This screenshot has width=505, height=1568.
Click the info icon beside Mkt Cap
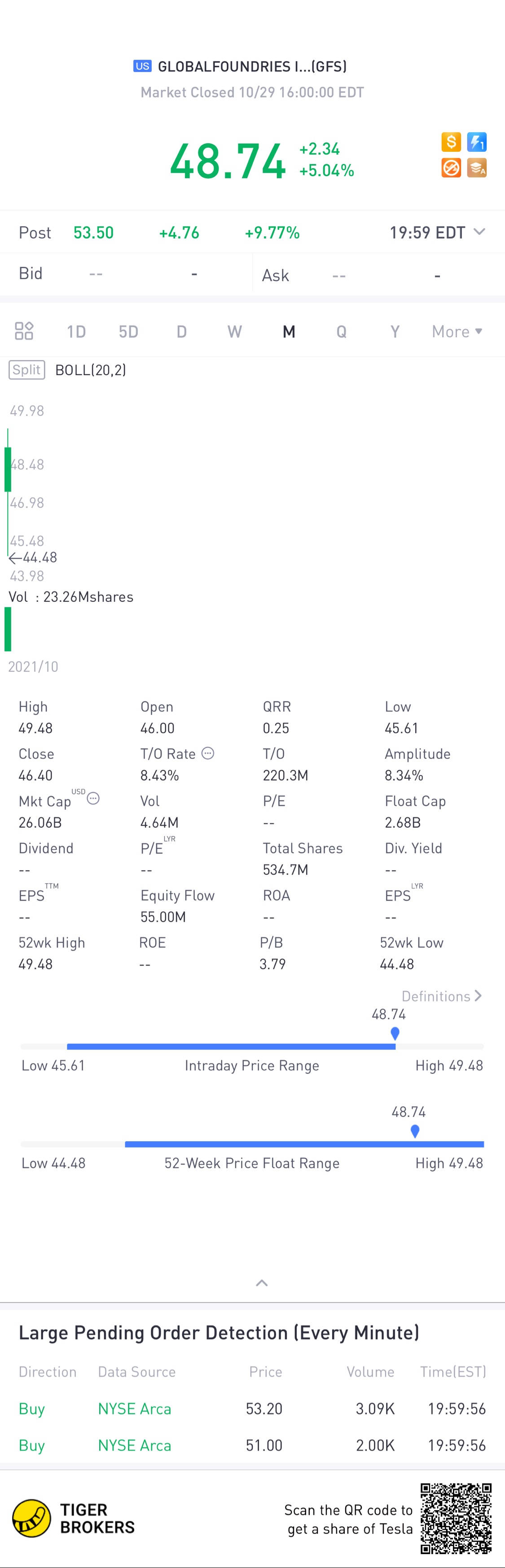click(x=93, y=799)
